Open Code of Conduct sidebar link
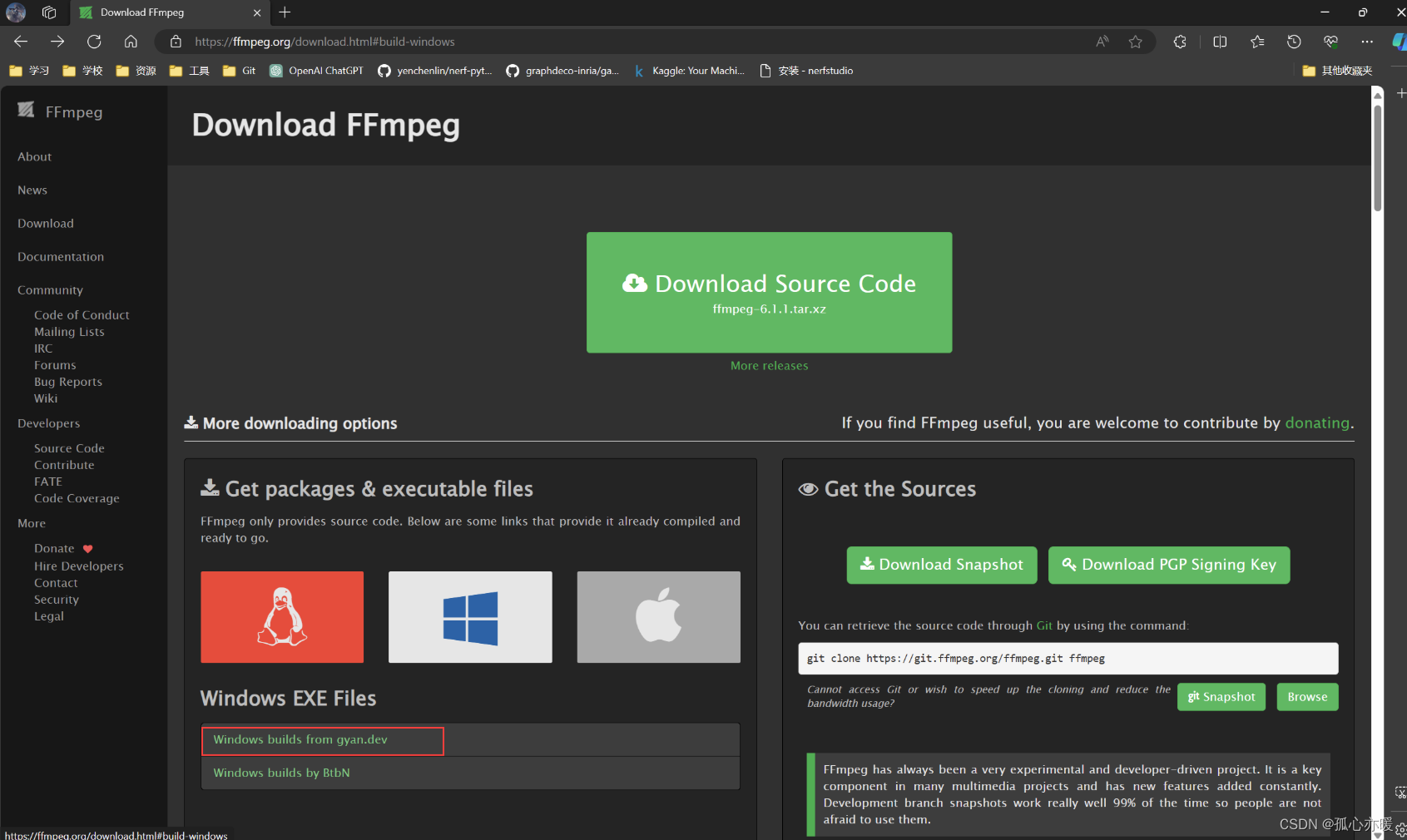1407x840 pixels. (82, 314)
